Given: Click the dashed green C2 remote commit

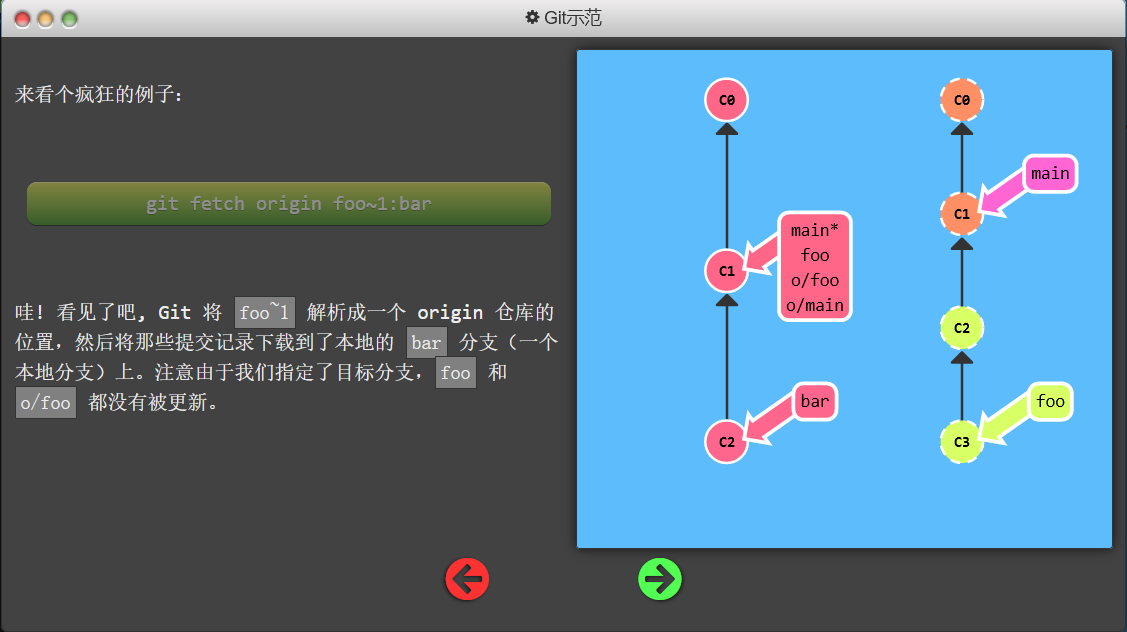Looking at the screenshot, I should point(962,327).
